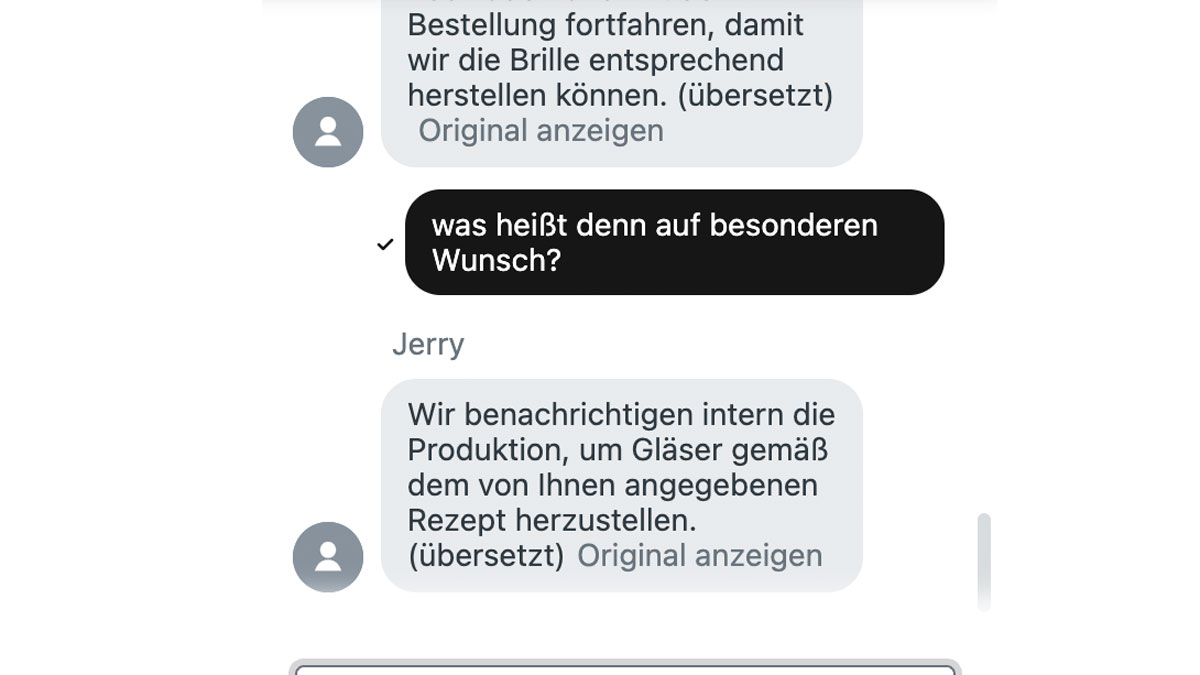The height and width of the screenshot is (675, 1200).
Task: Click the word 'Produktion,' in Jerry's message
Action: click(x=488, y=450)
